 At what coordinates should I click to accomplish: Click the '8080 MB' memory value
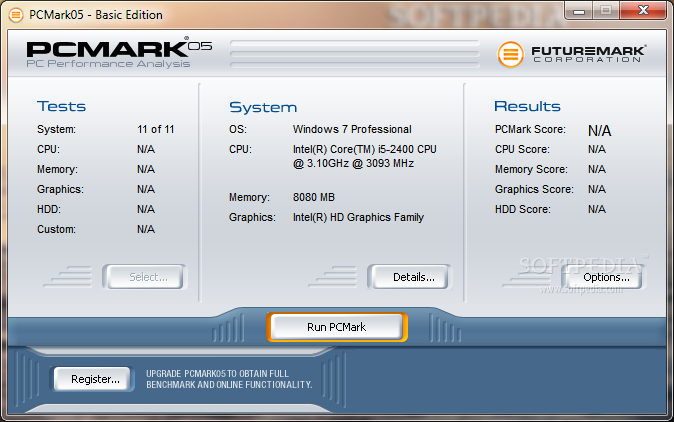(313, 197)
